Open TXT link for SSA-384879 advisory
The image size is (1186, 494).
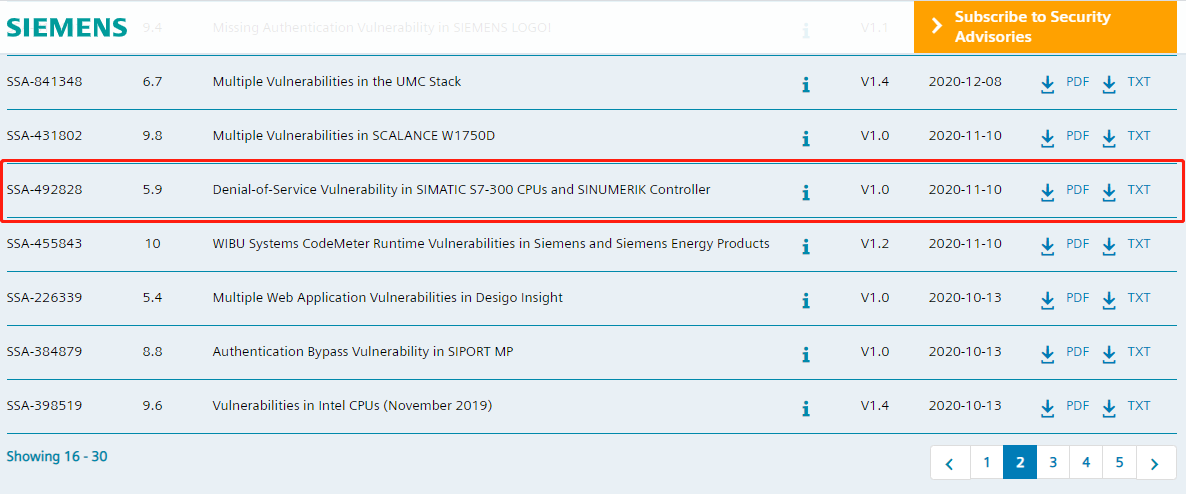pos(1139,352)
